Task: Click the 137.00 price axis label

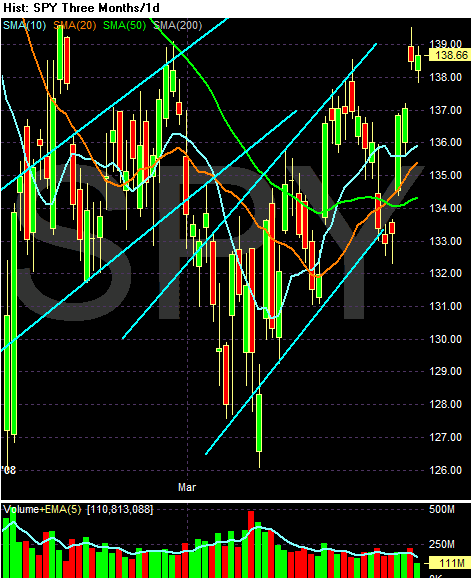Action: coord(446,110)
